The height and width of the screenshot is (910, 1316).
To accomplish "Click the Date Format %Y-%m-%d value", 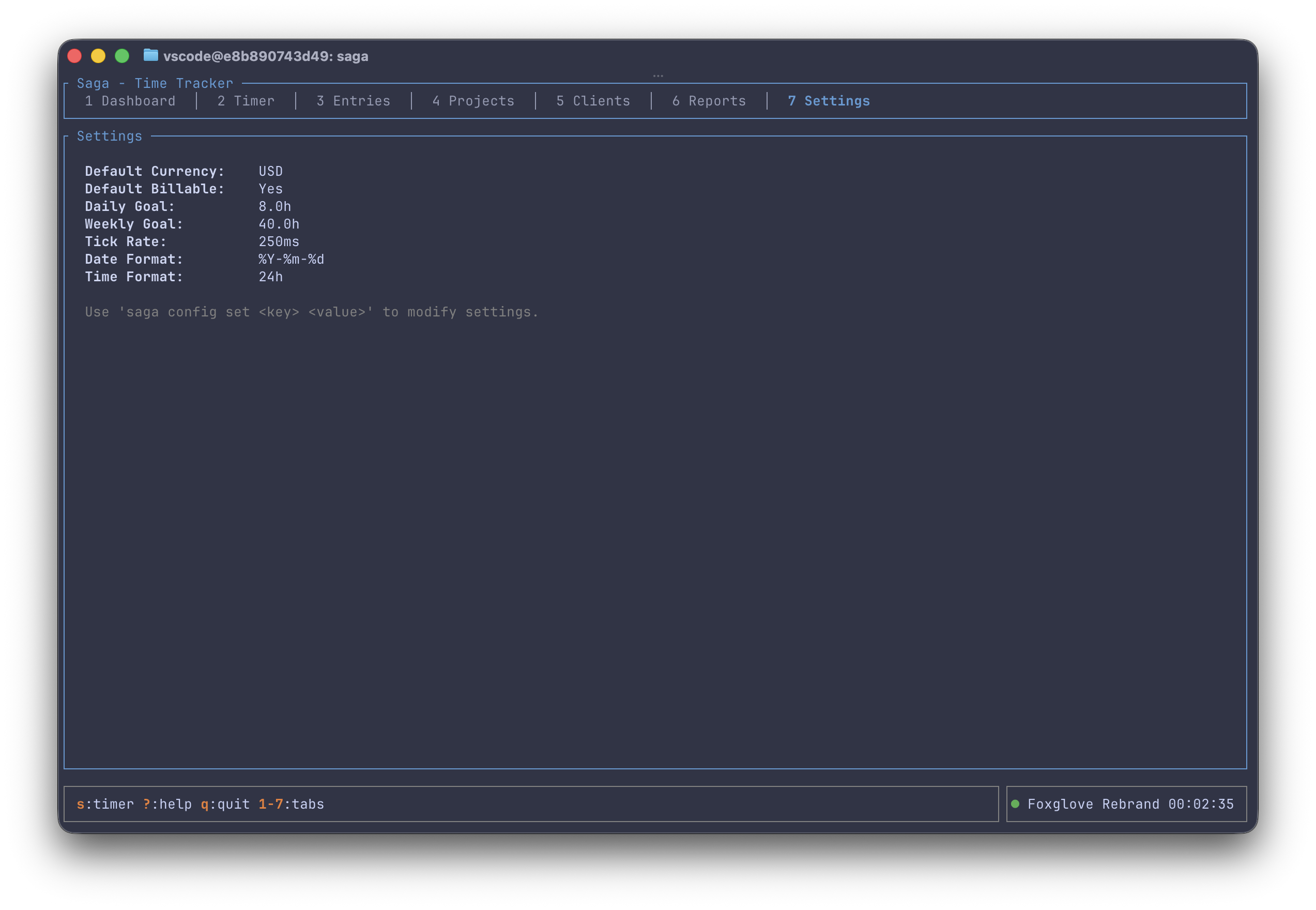I will coord(290,259).
